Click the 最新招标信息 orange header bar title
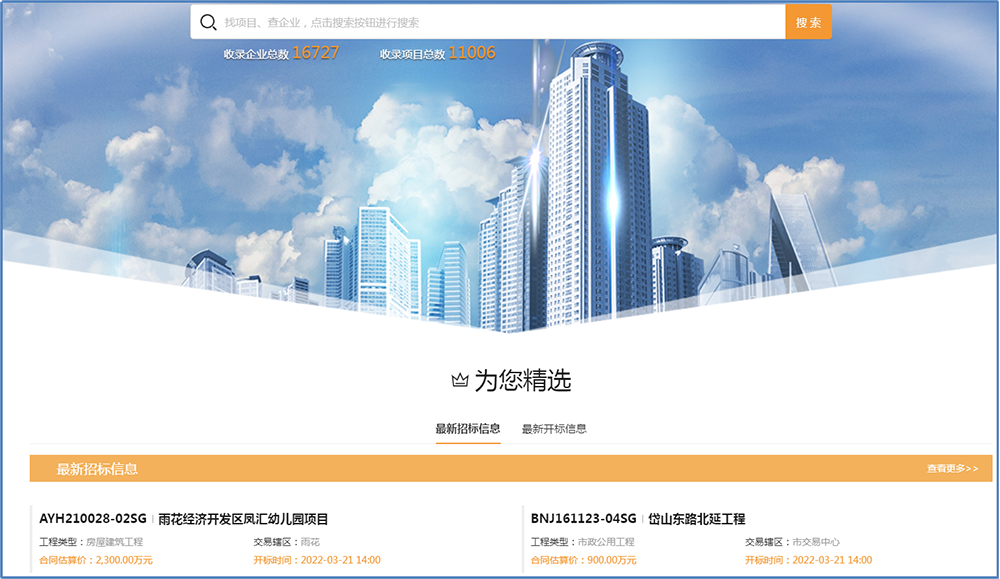The image size is (1000, 579). click(x=97, y=469)
